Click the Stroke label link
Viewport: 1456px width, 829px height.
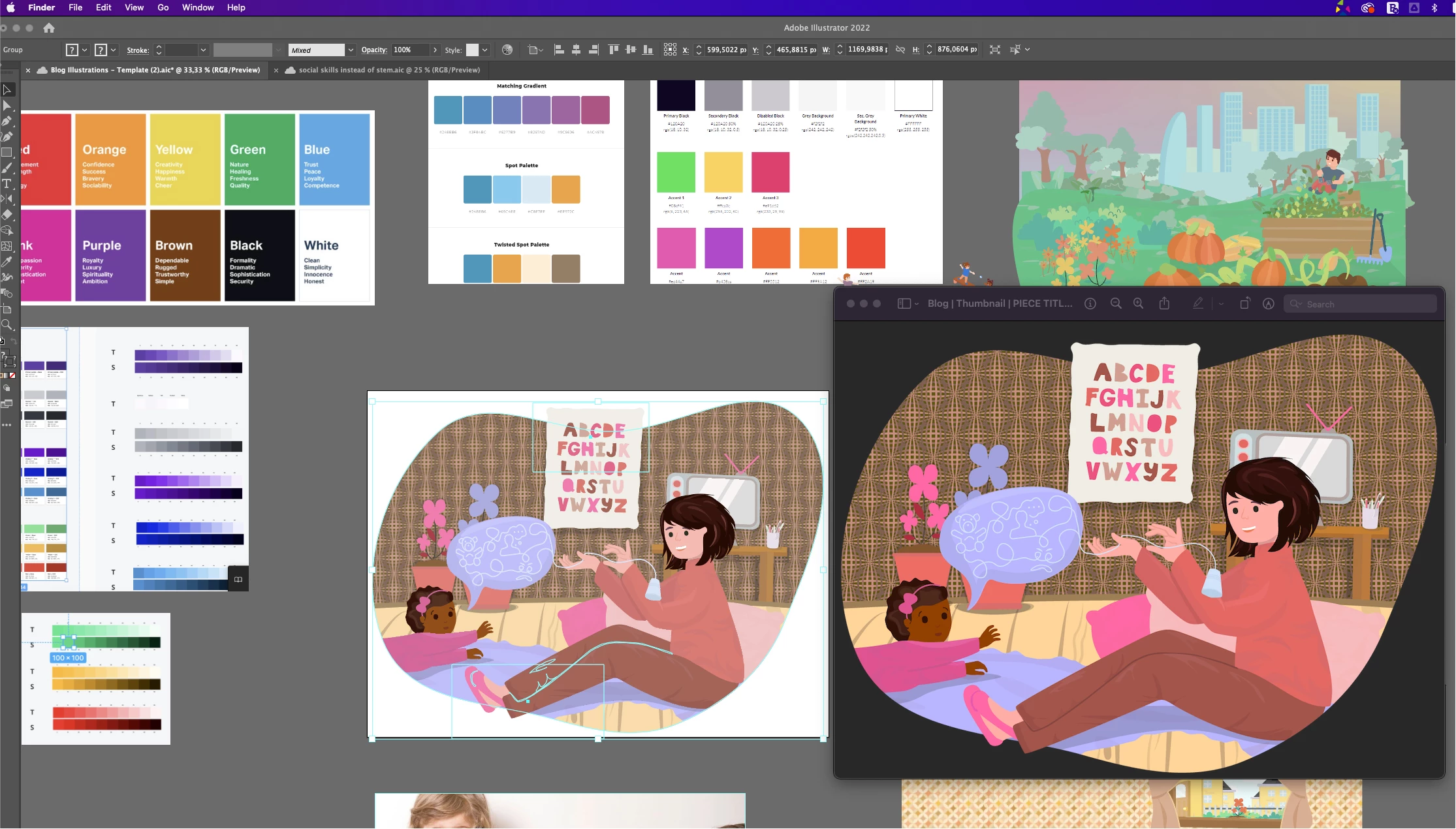pos(138,50)
